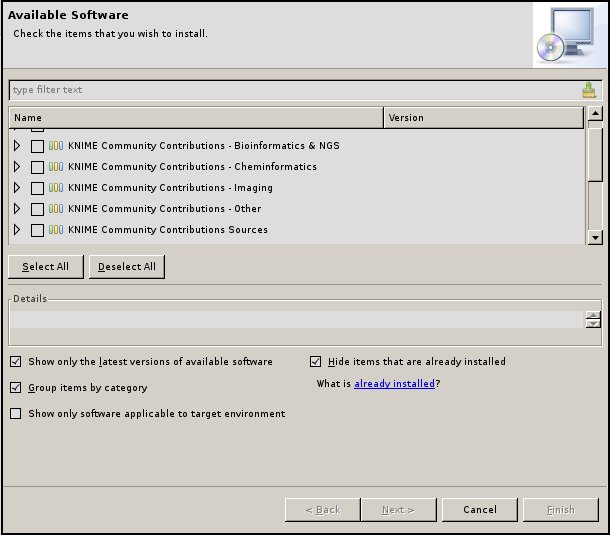Click the Contributions Sources category icon
The width and height of the screenshot is (610, 535).
tap(56, 230)
